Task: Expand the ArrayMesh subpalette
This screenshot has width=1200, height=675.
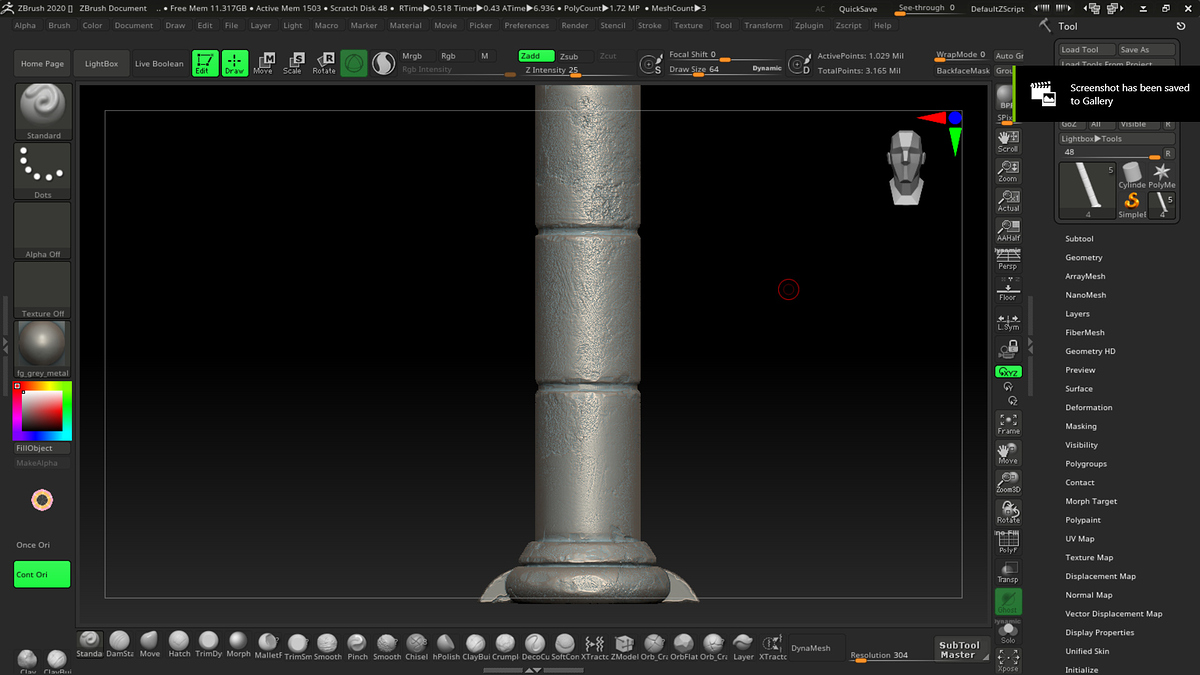Action: tap(1085, 276)
